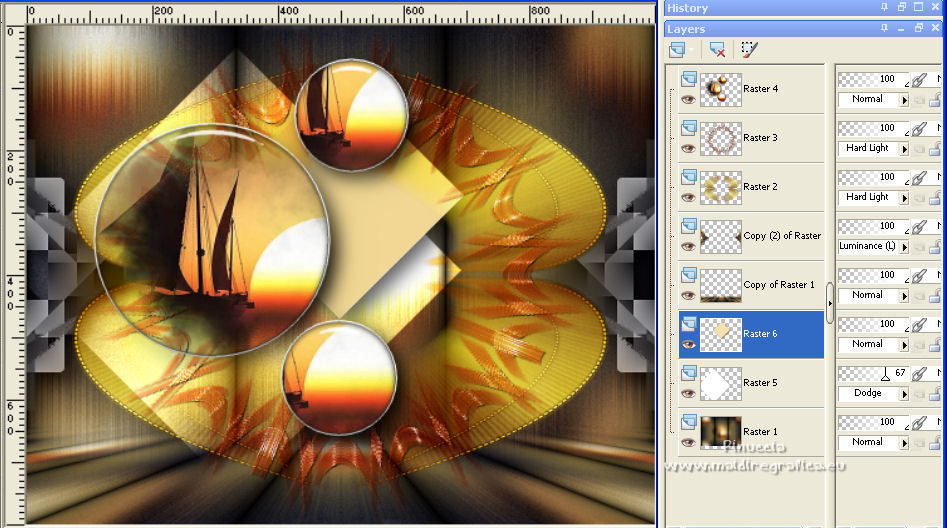Hide the Raster 6 layer

point(688,345)
